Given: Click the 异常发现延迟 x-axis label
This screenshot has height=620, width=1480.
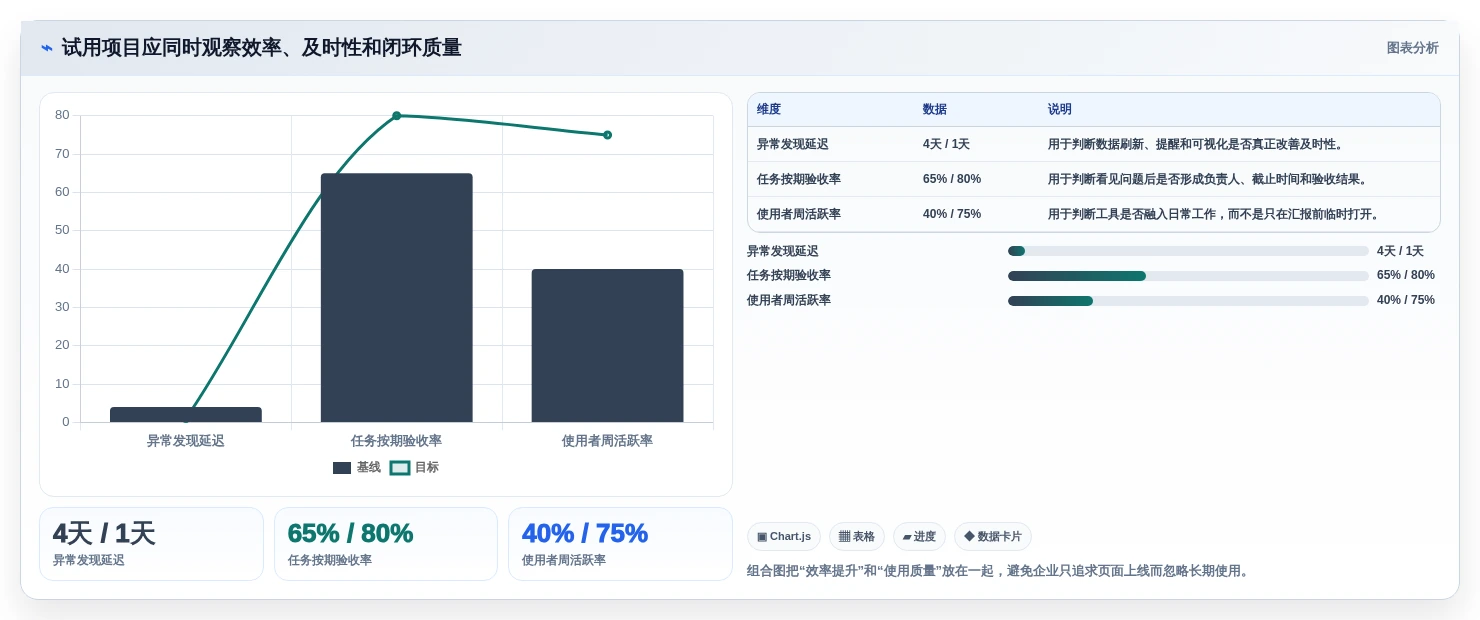Looking at the screenshot, I should pos(186,441).
